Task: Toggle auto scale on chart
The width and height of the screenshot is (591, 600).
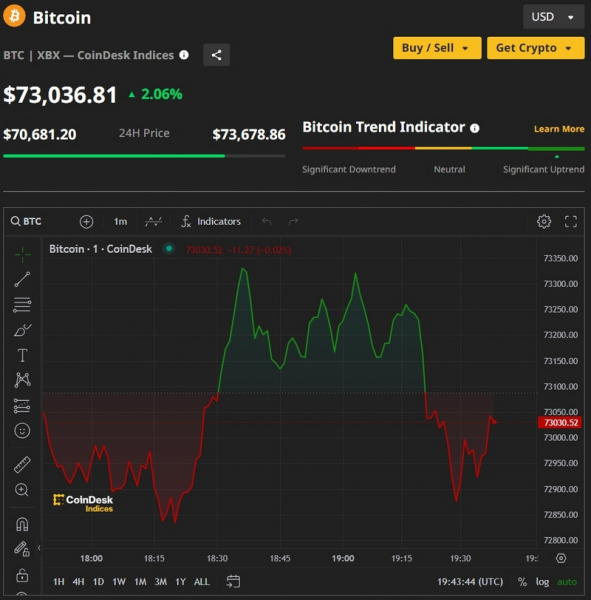Action: point(567,582)
